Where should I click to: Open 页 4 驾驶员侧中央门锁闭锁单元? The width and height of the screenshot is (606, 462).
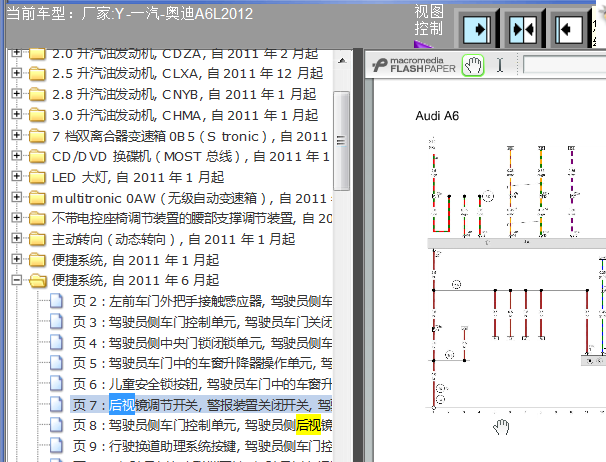202,343
